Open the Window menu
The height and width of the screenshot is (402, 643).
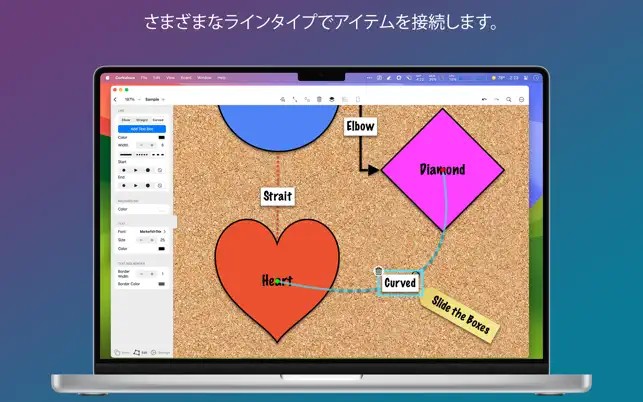(204, 78)
